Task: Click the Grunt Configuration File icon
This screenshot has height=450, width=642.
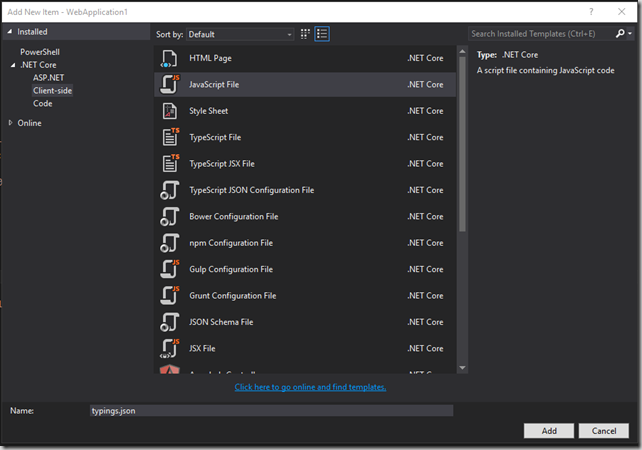Action: coord(170,296)
